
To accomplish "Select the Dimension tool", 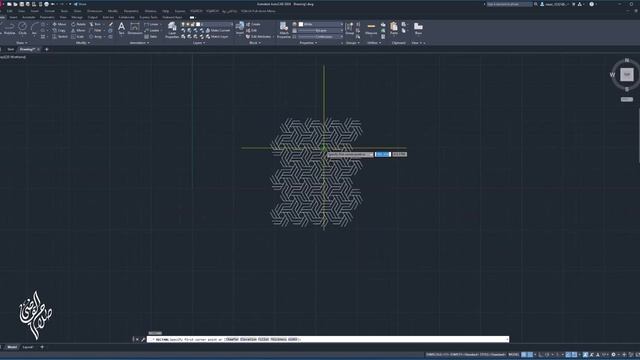I will (x=135, y=29).
